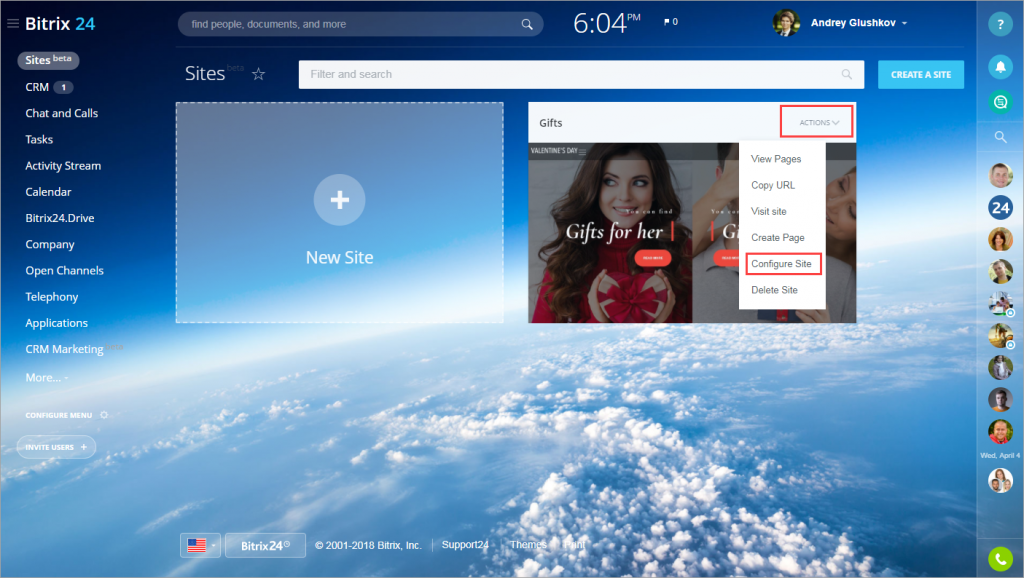Select View Pages from Actions menu
Screen dimensions: 1024x578
pos(776,159)
